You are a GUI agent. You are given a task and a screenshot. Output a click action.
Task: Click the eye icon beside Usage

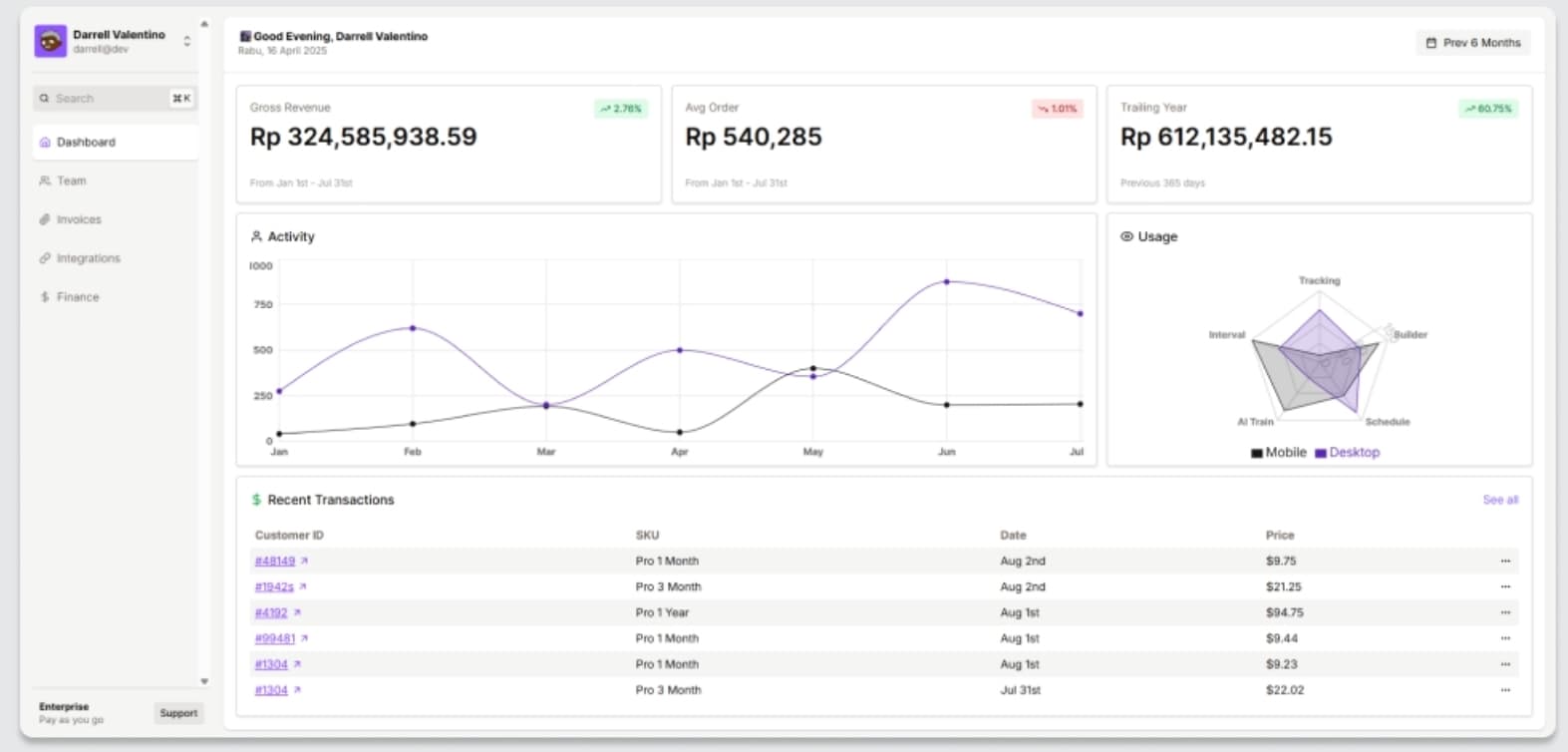pyautogui.click(x=1126, y=236)
